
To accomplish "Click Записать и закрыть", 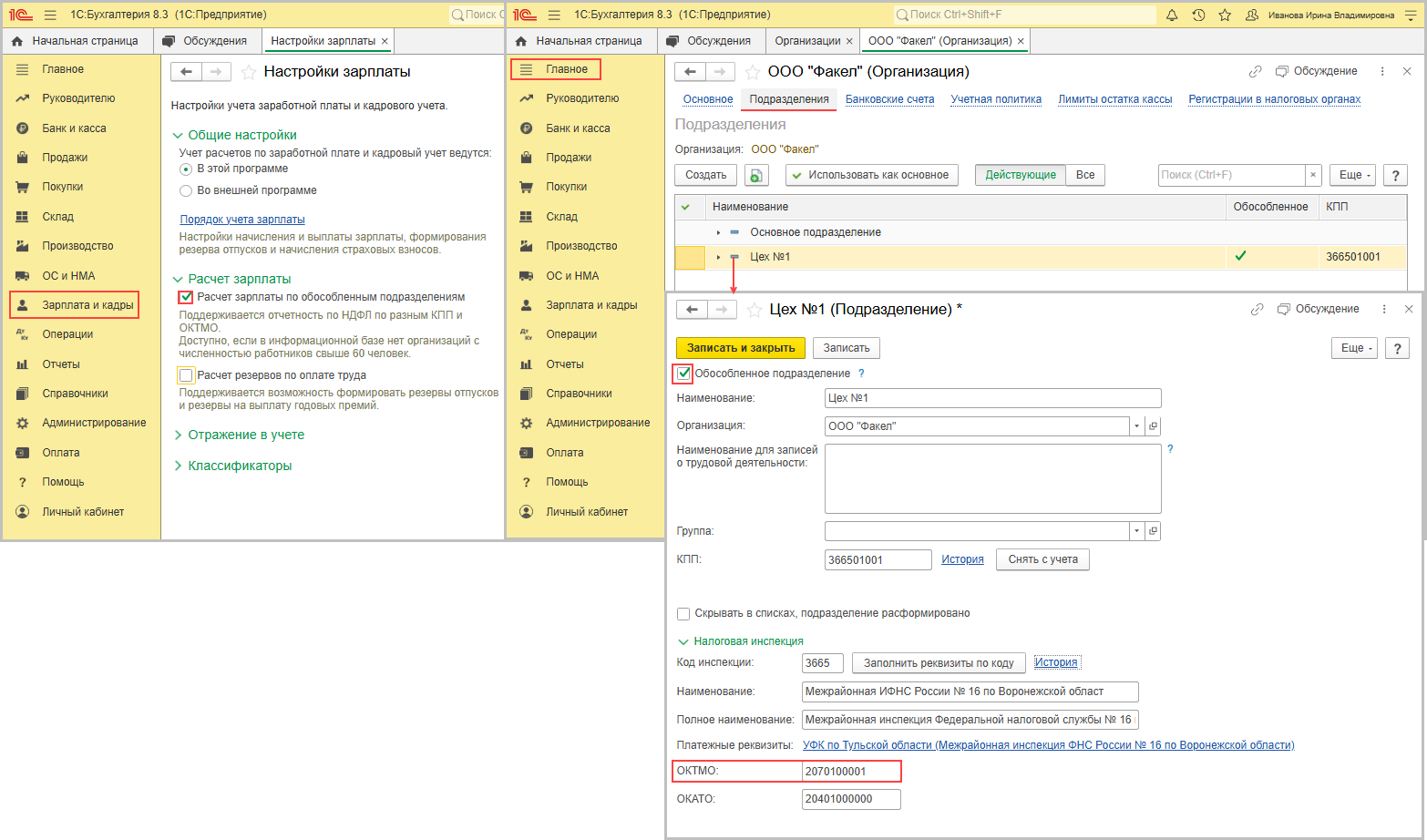I will (741, 348).
